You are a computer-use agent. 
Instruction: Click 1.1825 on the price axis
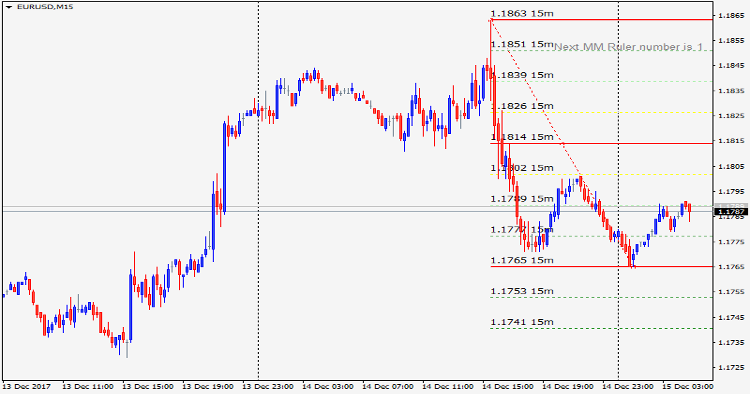pyautogui.click(x=732, y=116)
